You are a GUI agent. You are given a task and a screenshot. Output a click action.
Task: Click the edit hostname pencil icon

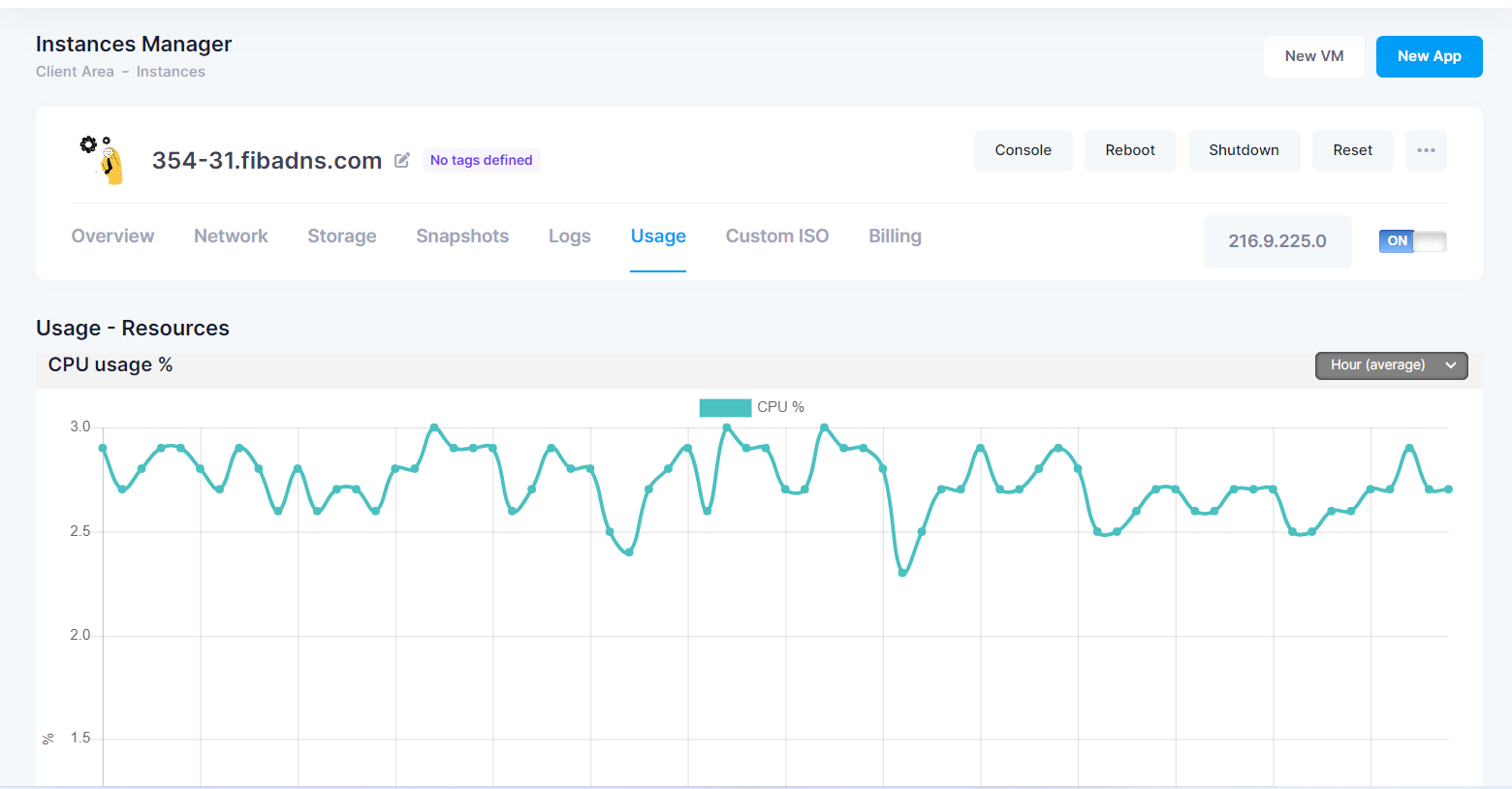click(x=402, y=160)
